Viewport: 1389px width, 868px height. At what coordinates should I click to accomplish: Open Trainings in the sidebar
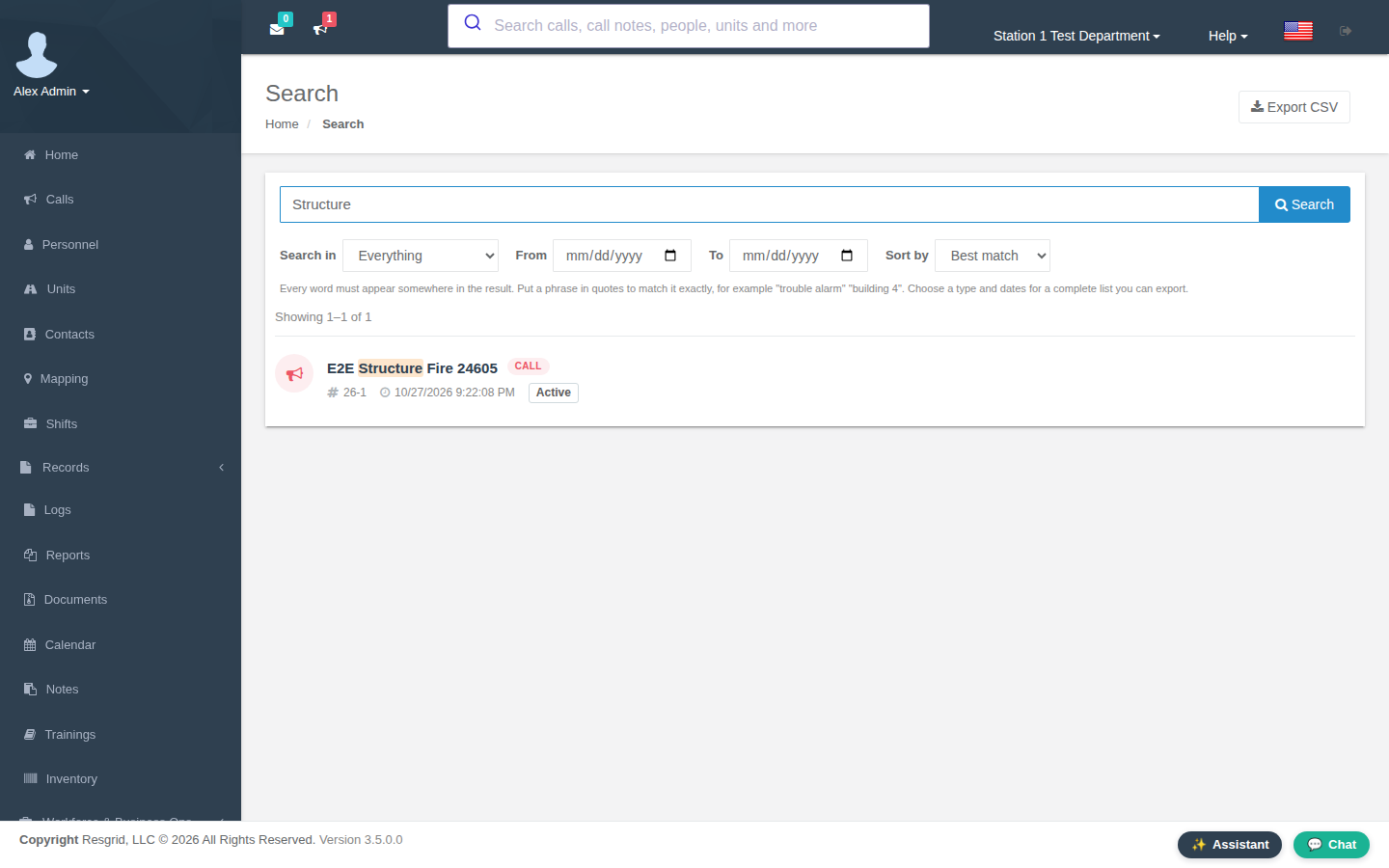click(x=121, y=735)
